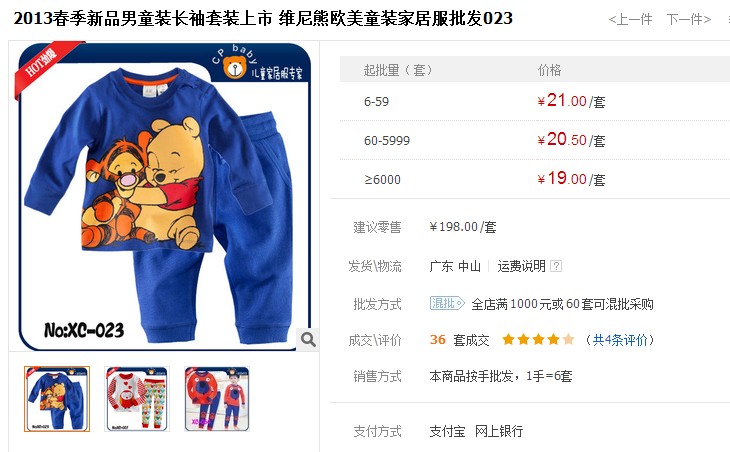Click the magnifier zoom icon on product image
This screenshot has width=730, height=452.
pyautogui.click(x=308, y=339)
